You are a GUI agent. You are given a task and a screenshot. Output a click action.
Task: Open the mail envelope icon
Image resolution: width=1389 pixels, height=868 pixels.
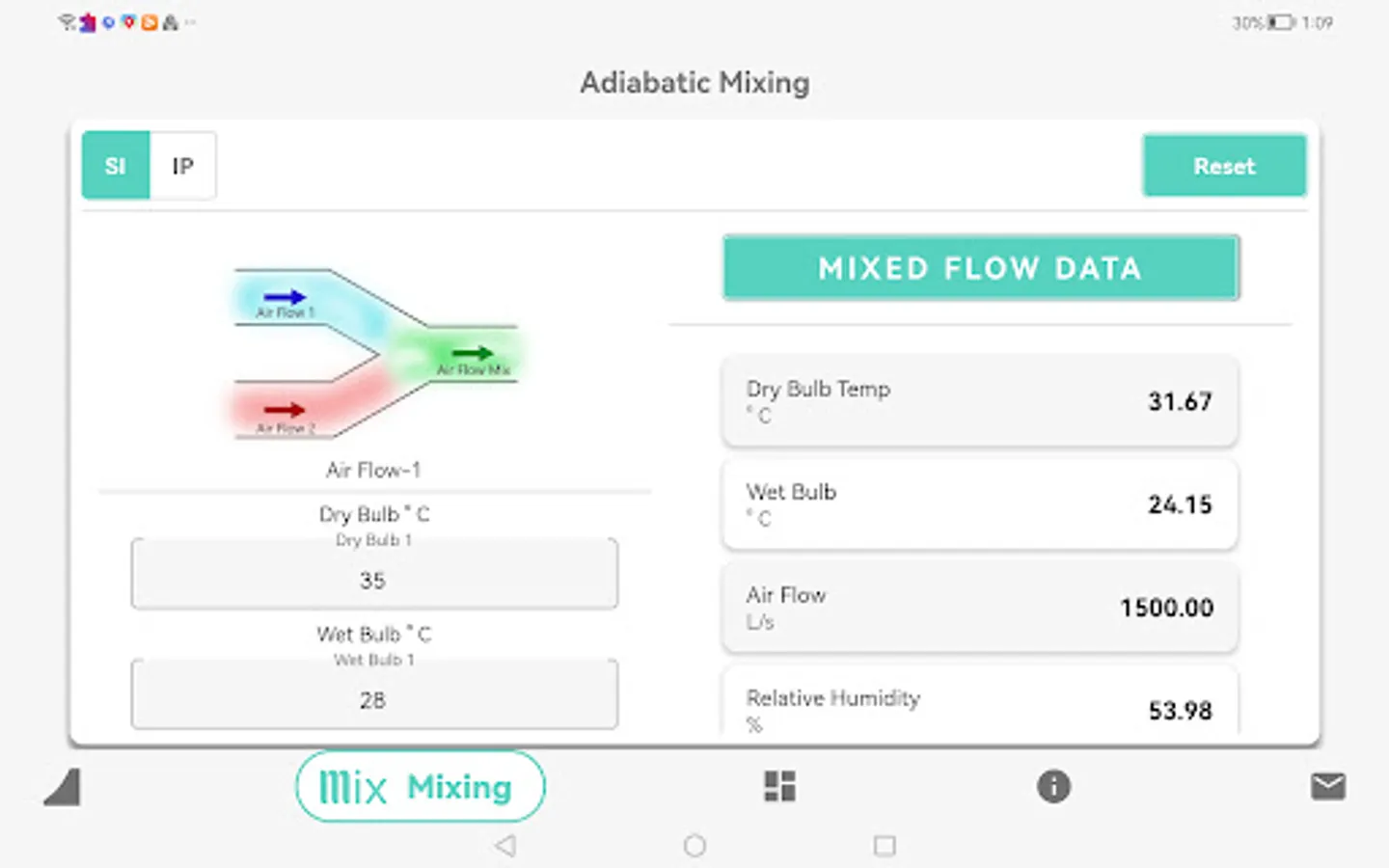coord(1328,787)
